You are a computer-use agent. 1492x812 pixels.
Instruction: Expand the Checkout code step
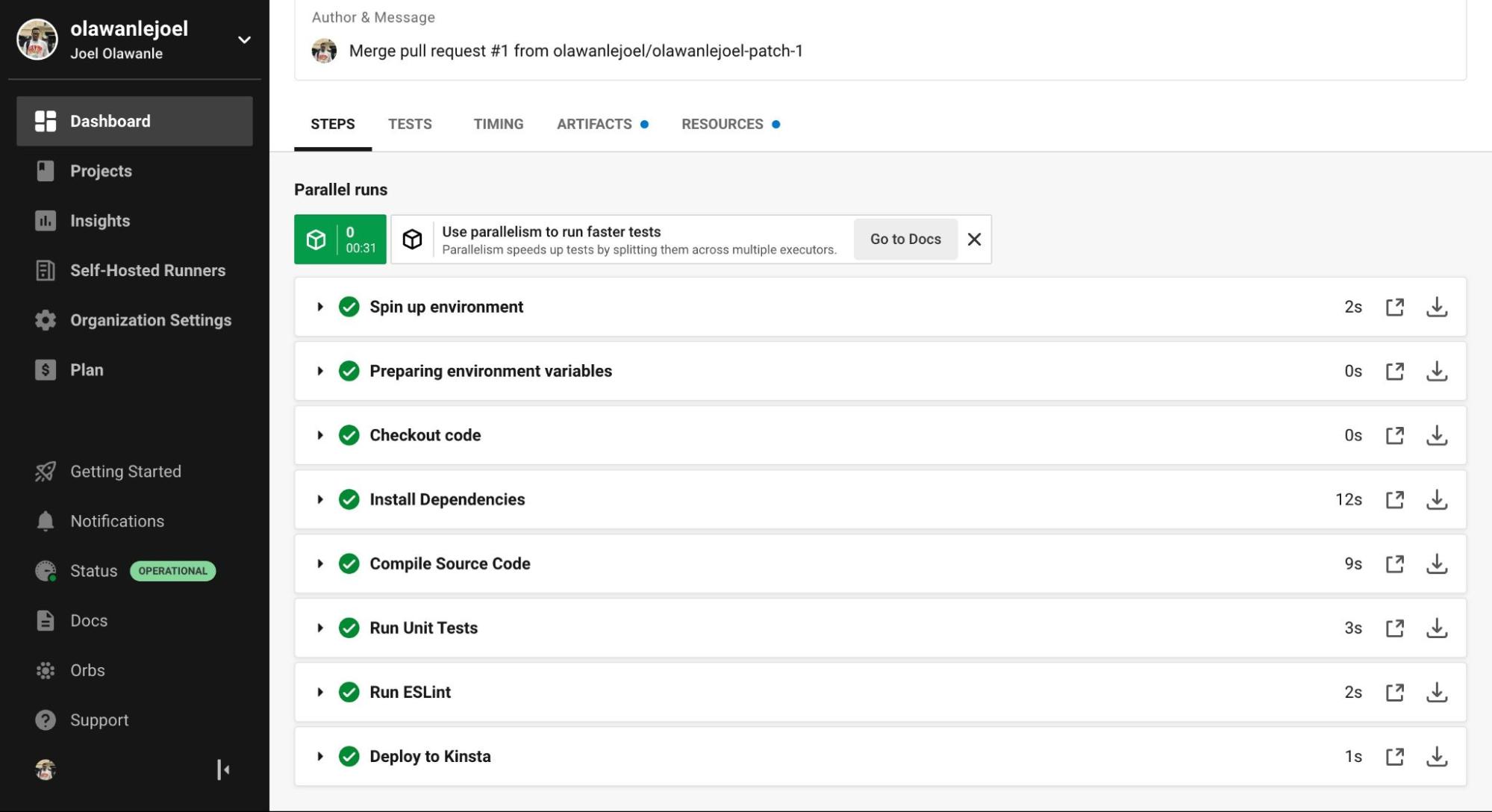point(320,435)
